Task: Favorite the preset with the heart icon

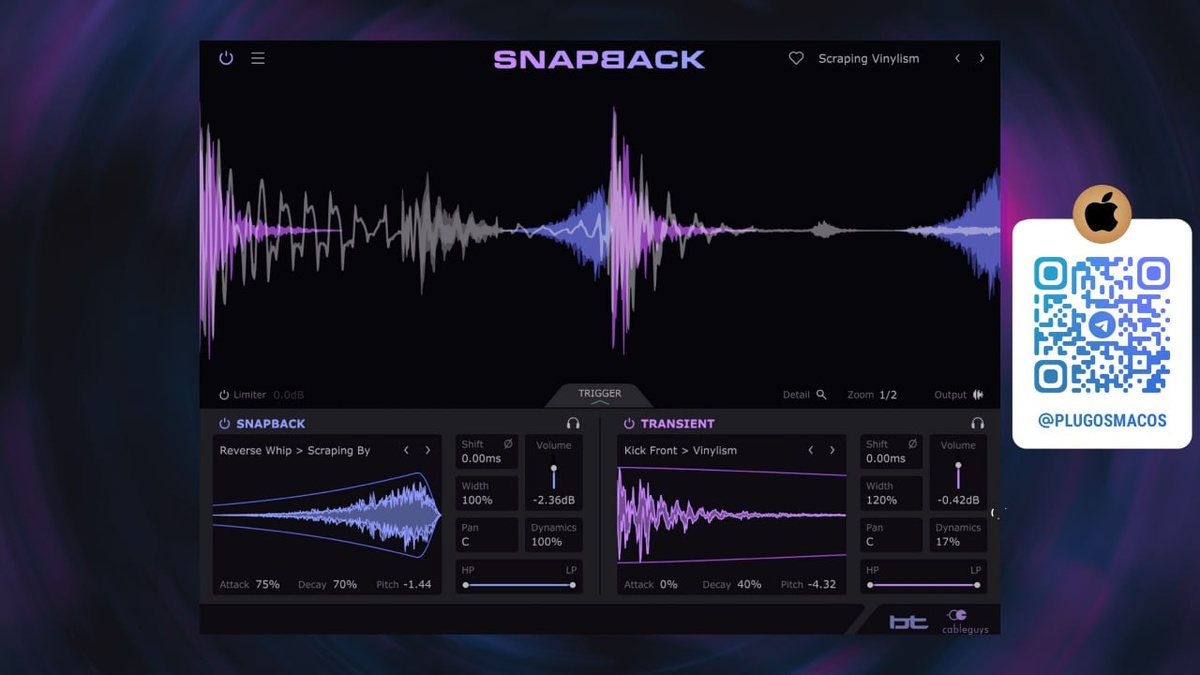Action: [796, 58]
